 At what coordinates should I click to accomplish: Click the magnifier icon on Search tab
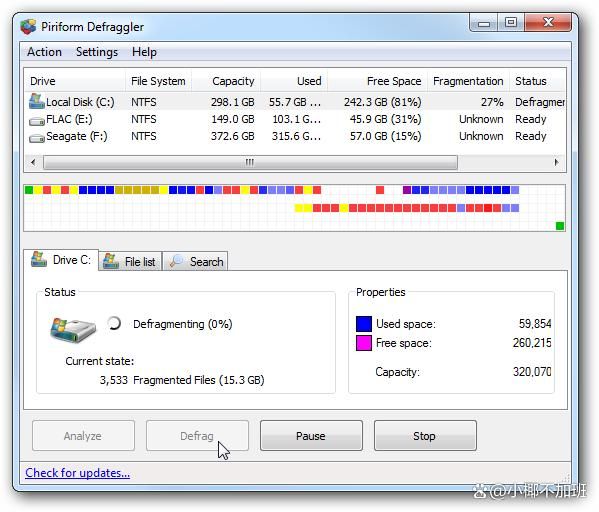pos(177,261)
